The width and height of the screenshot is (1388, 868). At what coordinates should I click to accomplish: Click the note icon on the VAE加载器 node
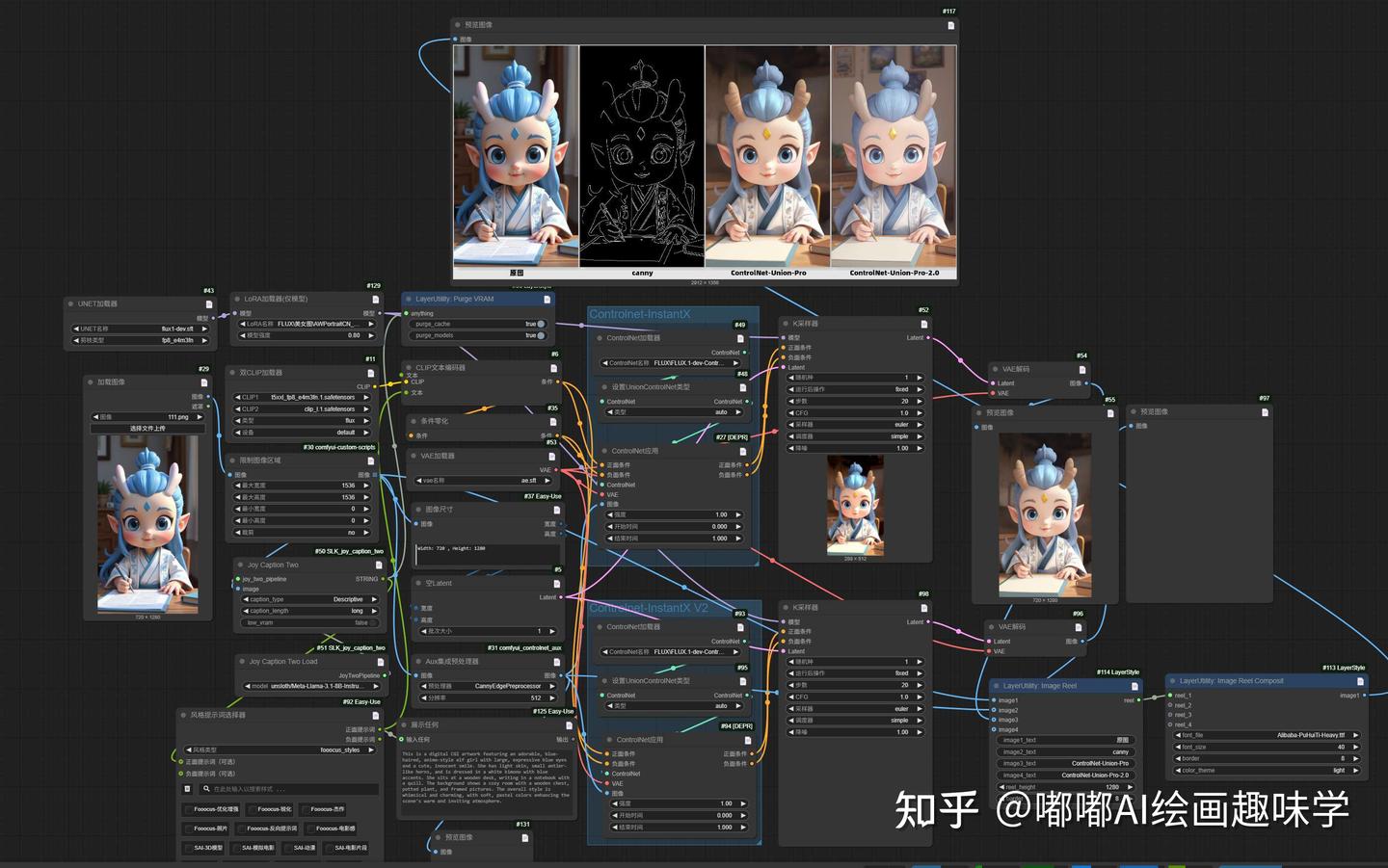point(551,456)
